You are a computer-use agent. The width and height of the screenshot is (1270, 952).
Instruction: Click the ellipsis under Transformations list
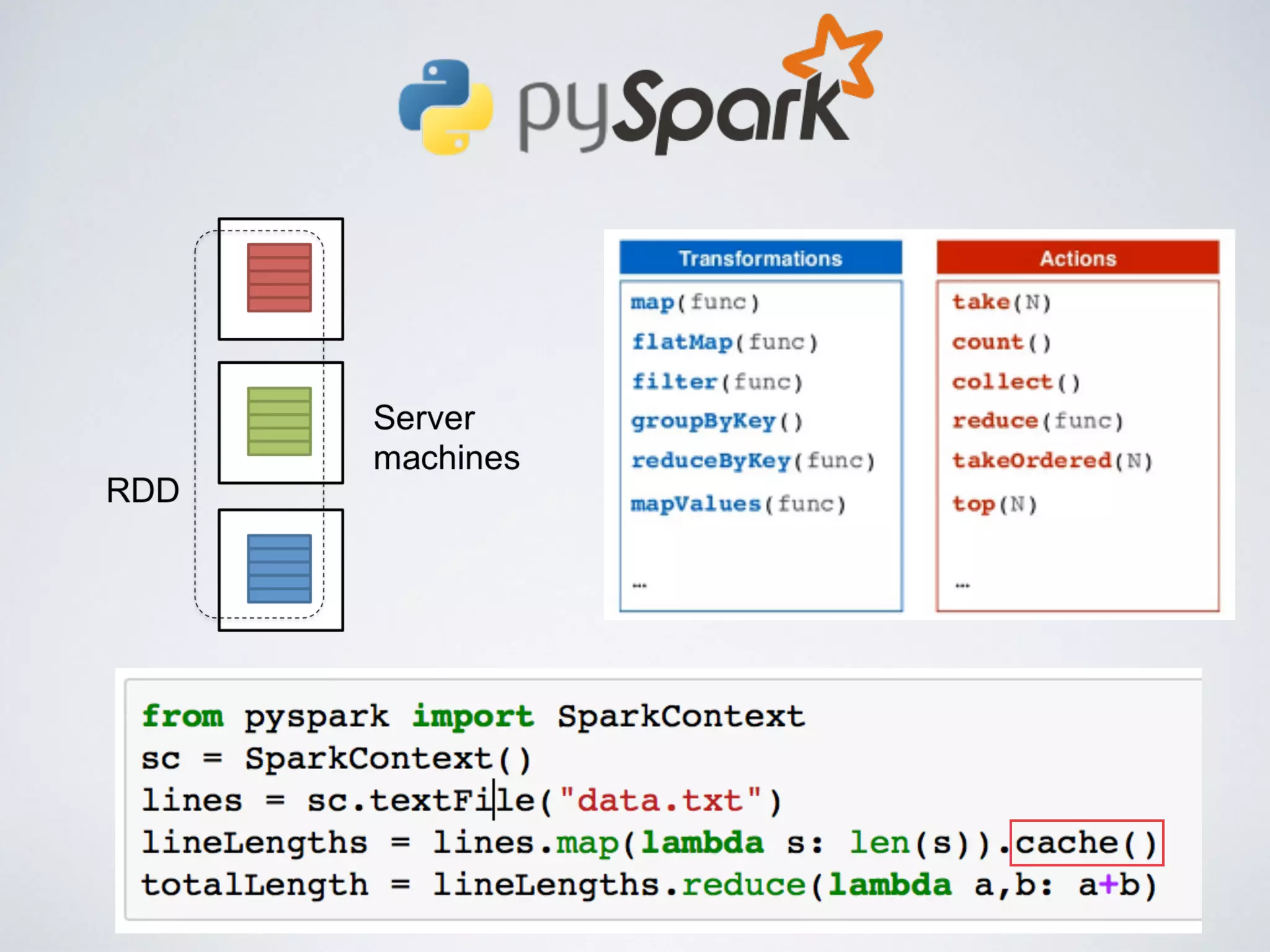pos(639,585)
